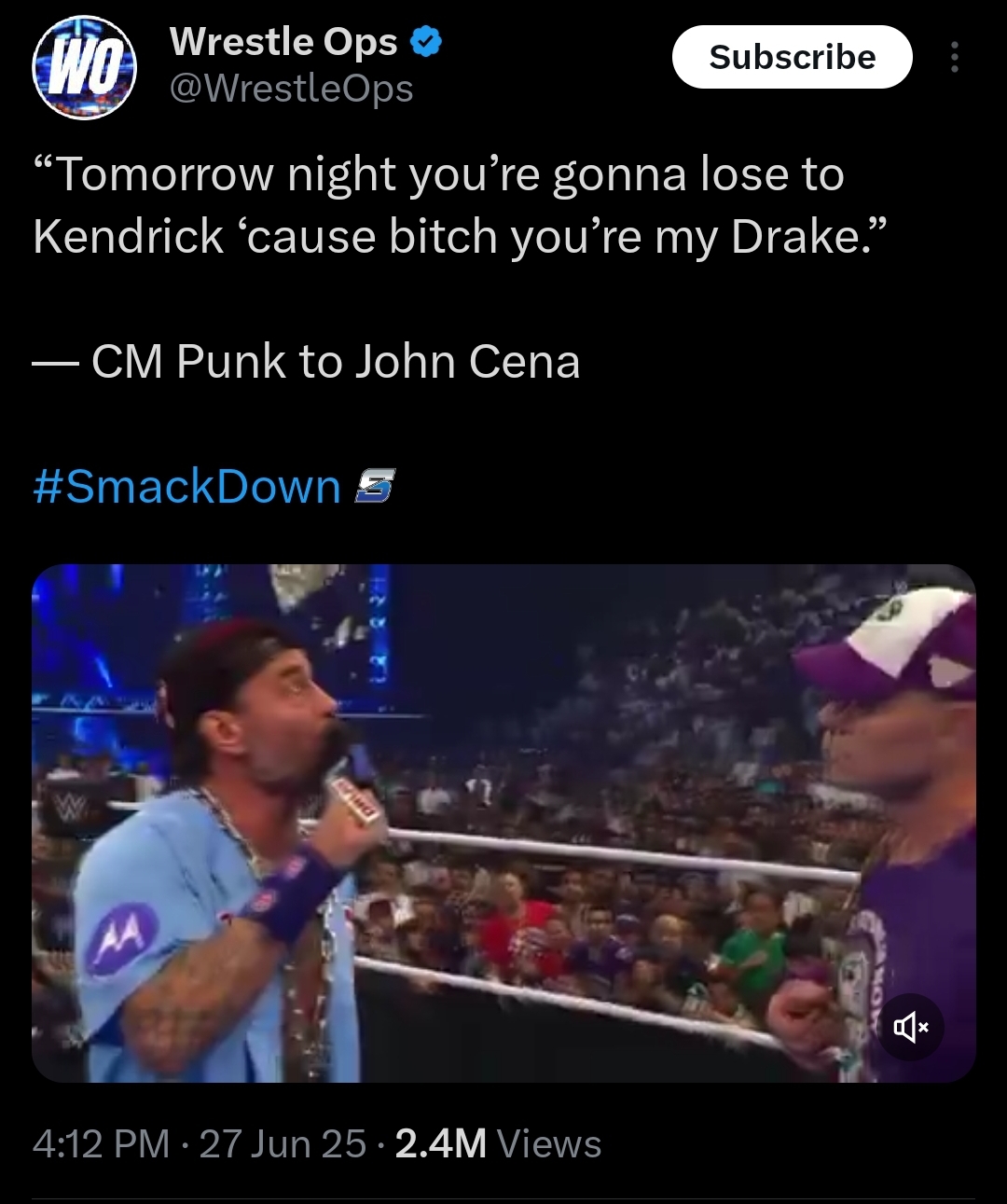Select the quoted Kendrick tweet text
1007x1204 pixels.
455,205
